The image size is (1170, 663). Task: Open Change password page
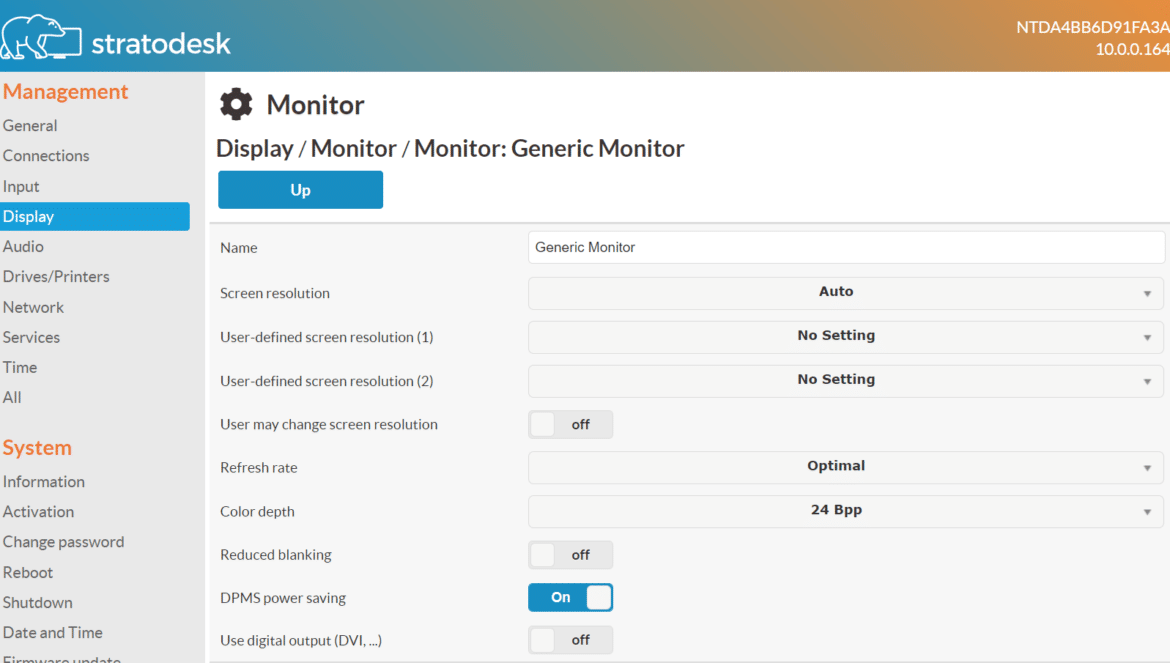(63, 541)
